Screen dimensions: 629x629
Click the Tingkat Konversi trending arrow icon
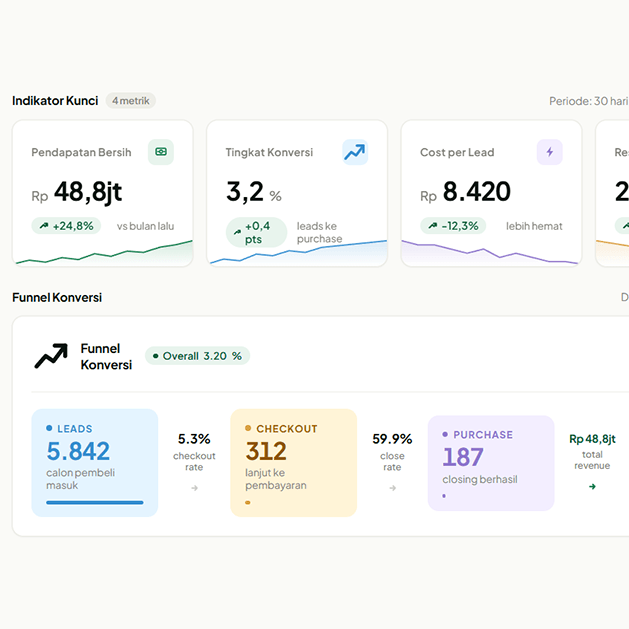pos(355,152)
